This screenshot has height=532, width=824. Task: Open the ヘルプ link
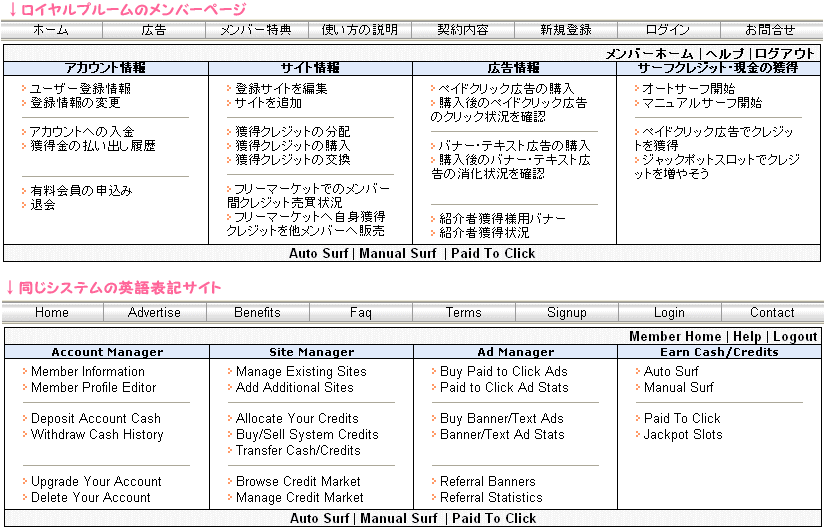click(x=725, y=53)
